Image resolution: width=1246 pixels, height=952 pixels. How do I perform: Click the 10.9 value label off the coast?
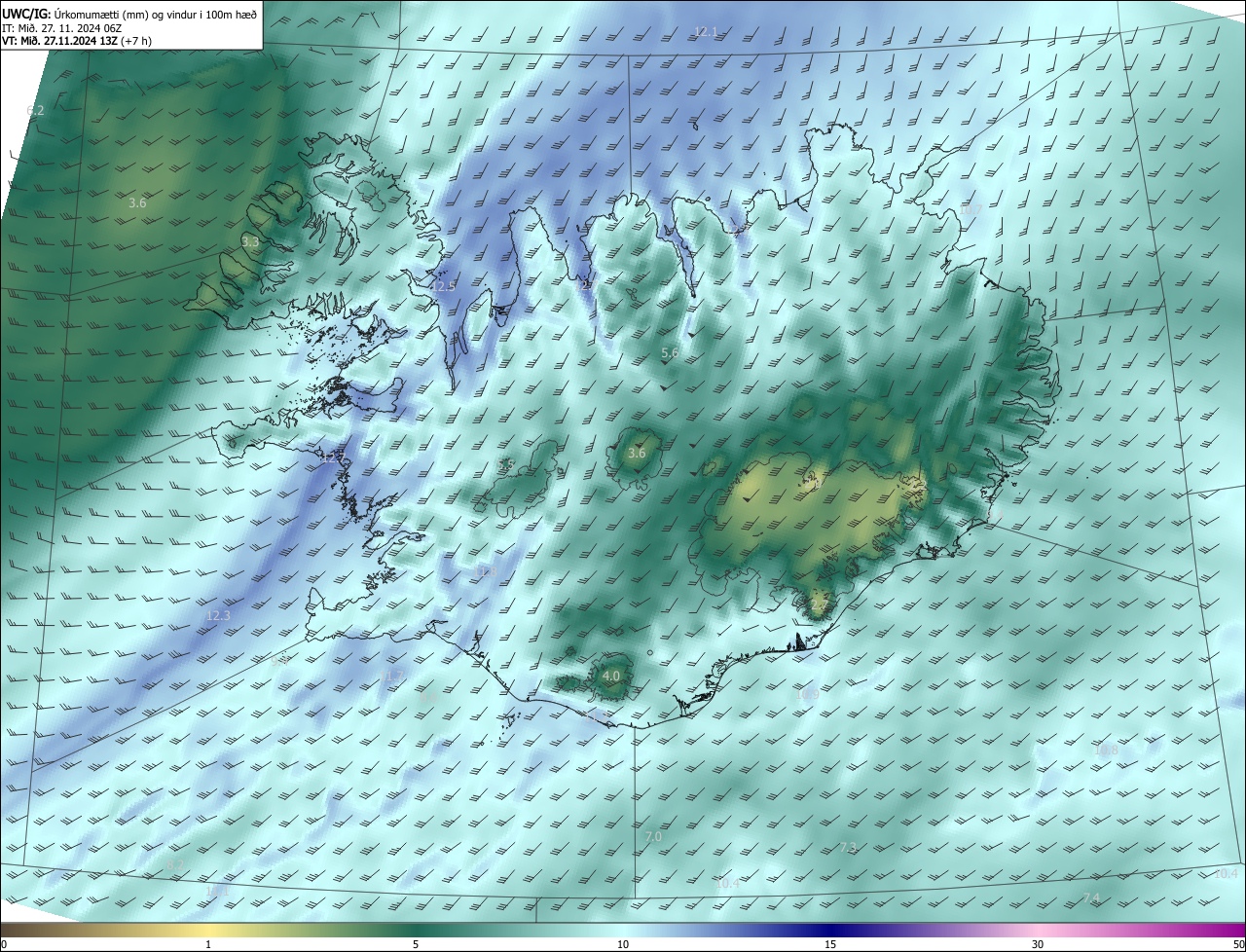pyautogui.click(x=806, y=695)
